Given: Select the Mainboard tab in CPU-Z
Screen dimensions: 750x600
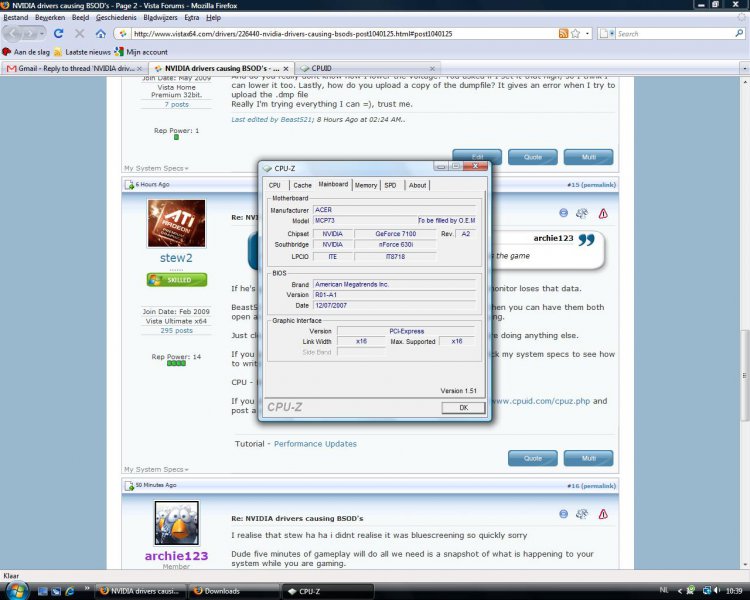Looking at the screenshot, I should click(x=333, y=184).
